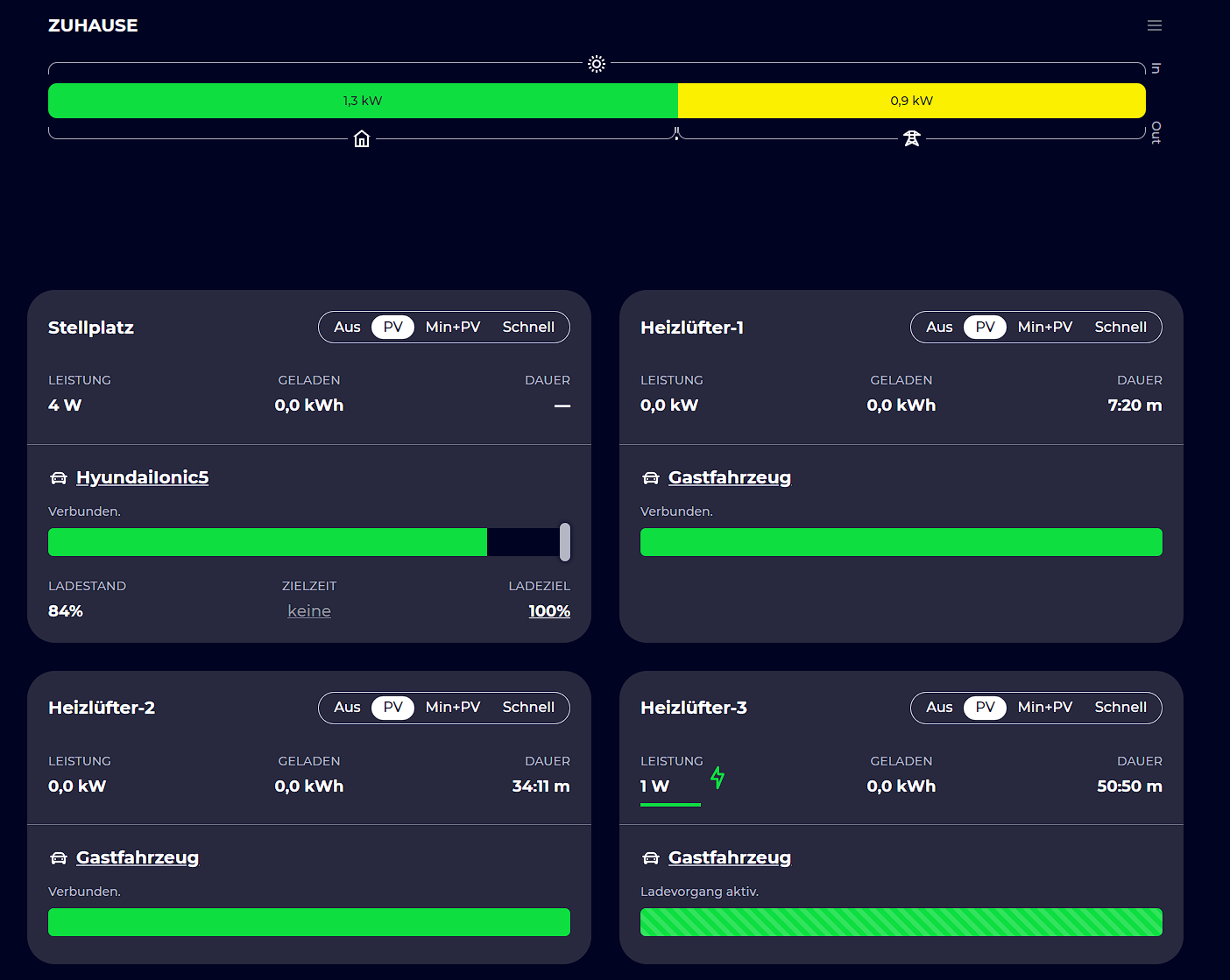Click the car icon in Heizlüfter-1 card

651,478
